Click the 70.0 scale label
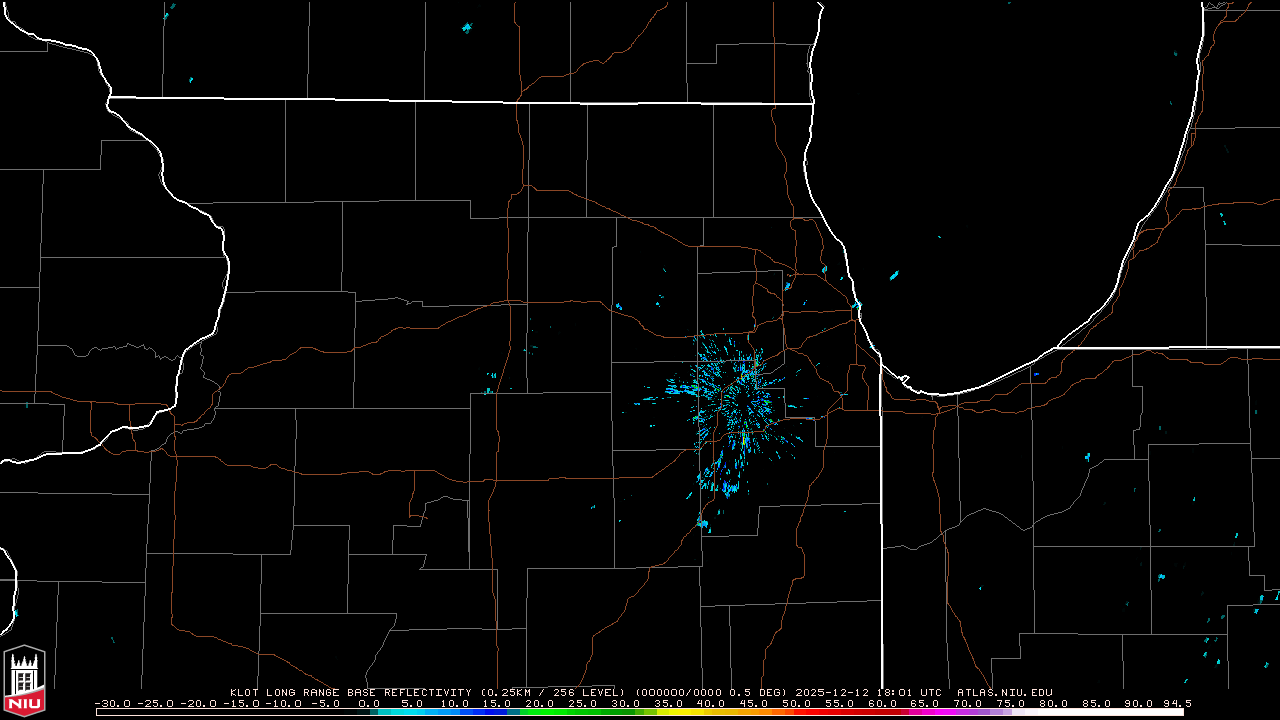The height and width of the screenshot is (720, 1280). pos(968,703)
